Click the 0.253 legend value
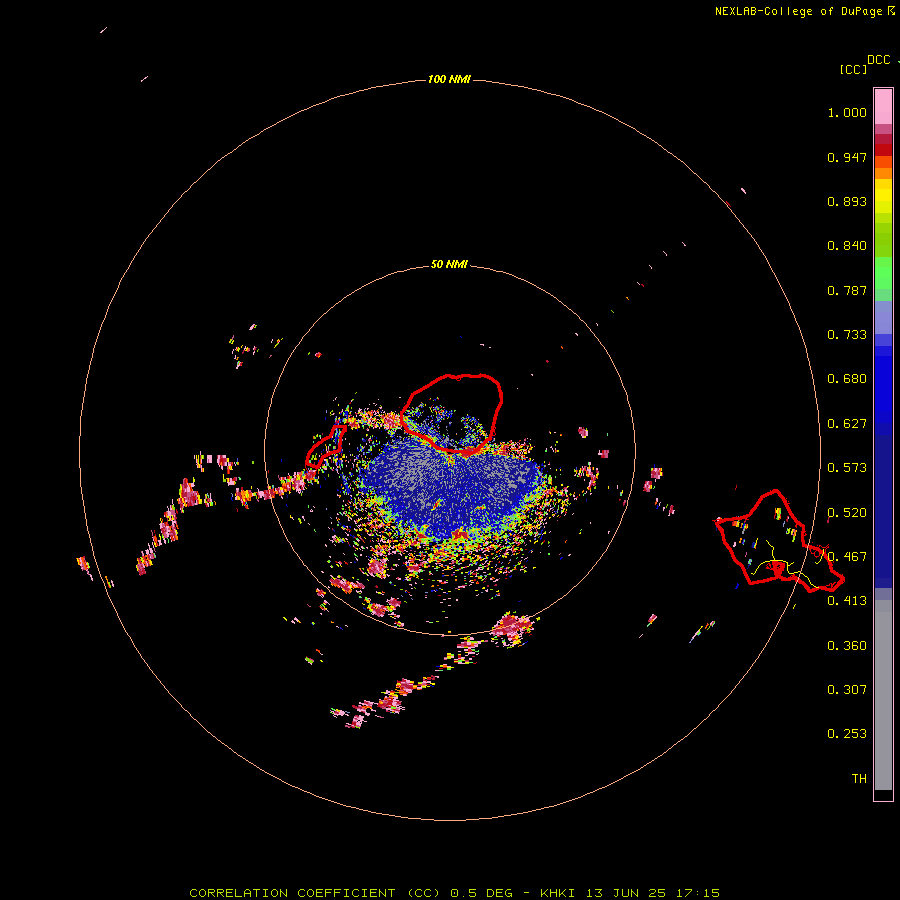 pos(847,734)
